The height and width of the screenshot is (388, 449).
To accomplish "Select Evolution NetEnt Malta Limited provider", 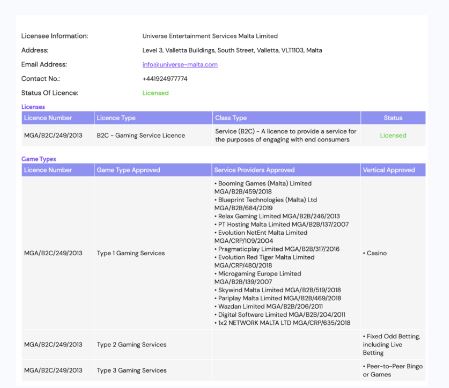I will click(x=261, y=236).
